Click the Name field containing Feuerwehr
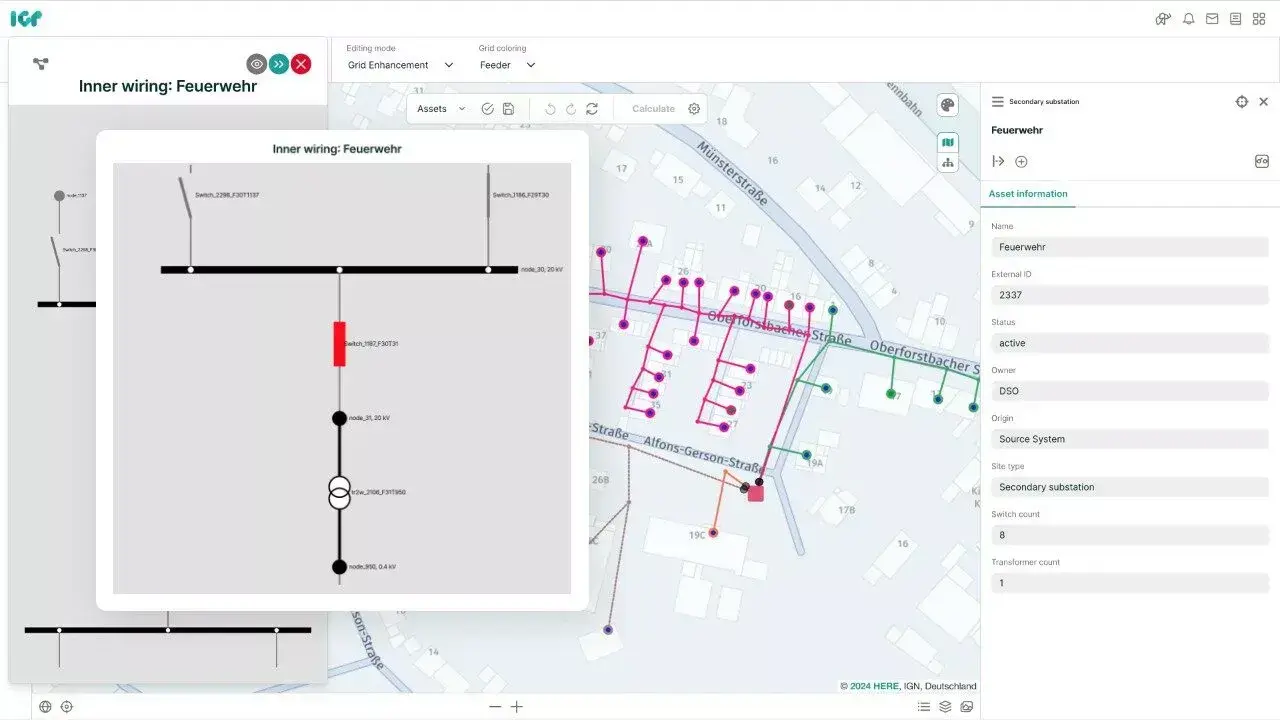 [1129, 247]
